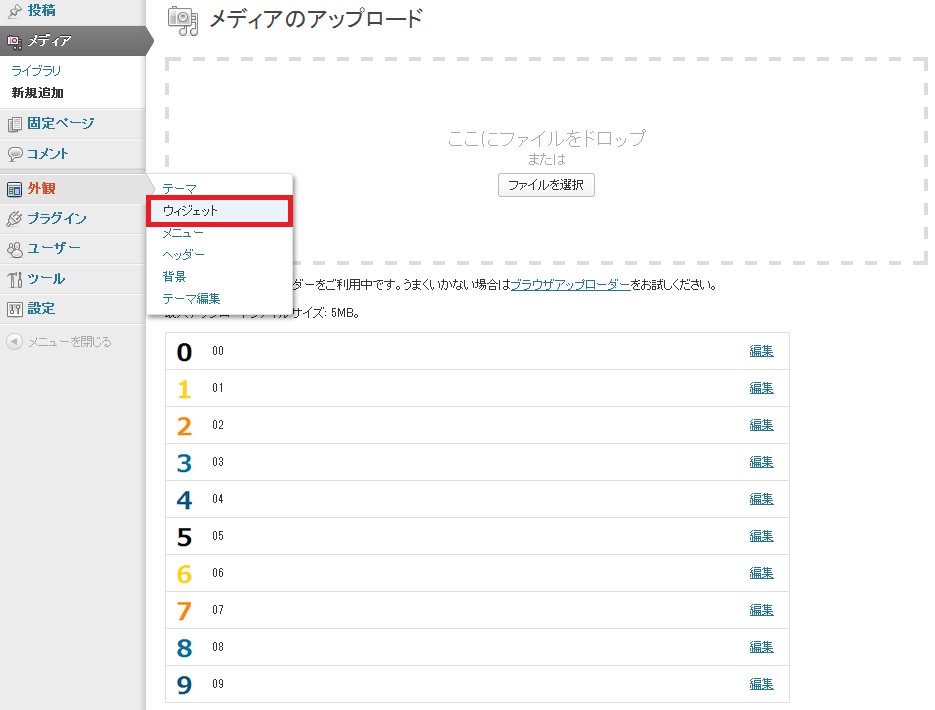
Task: Choose ヘッダー in the flyout menu
Action: [x=183, y=255]
